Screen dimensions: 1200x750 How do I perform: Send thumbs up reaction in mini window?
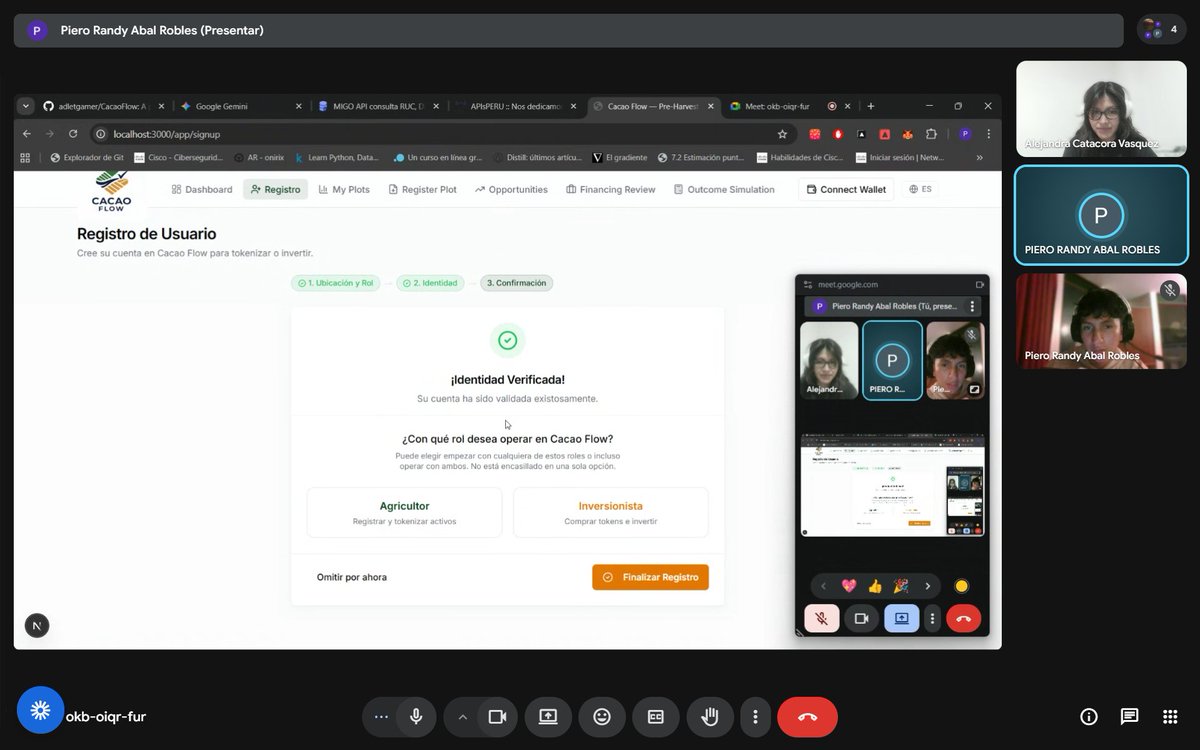[x=875, y=586]
